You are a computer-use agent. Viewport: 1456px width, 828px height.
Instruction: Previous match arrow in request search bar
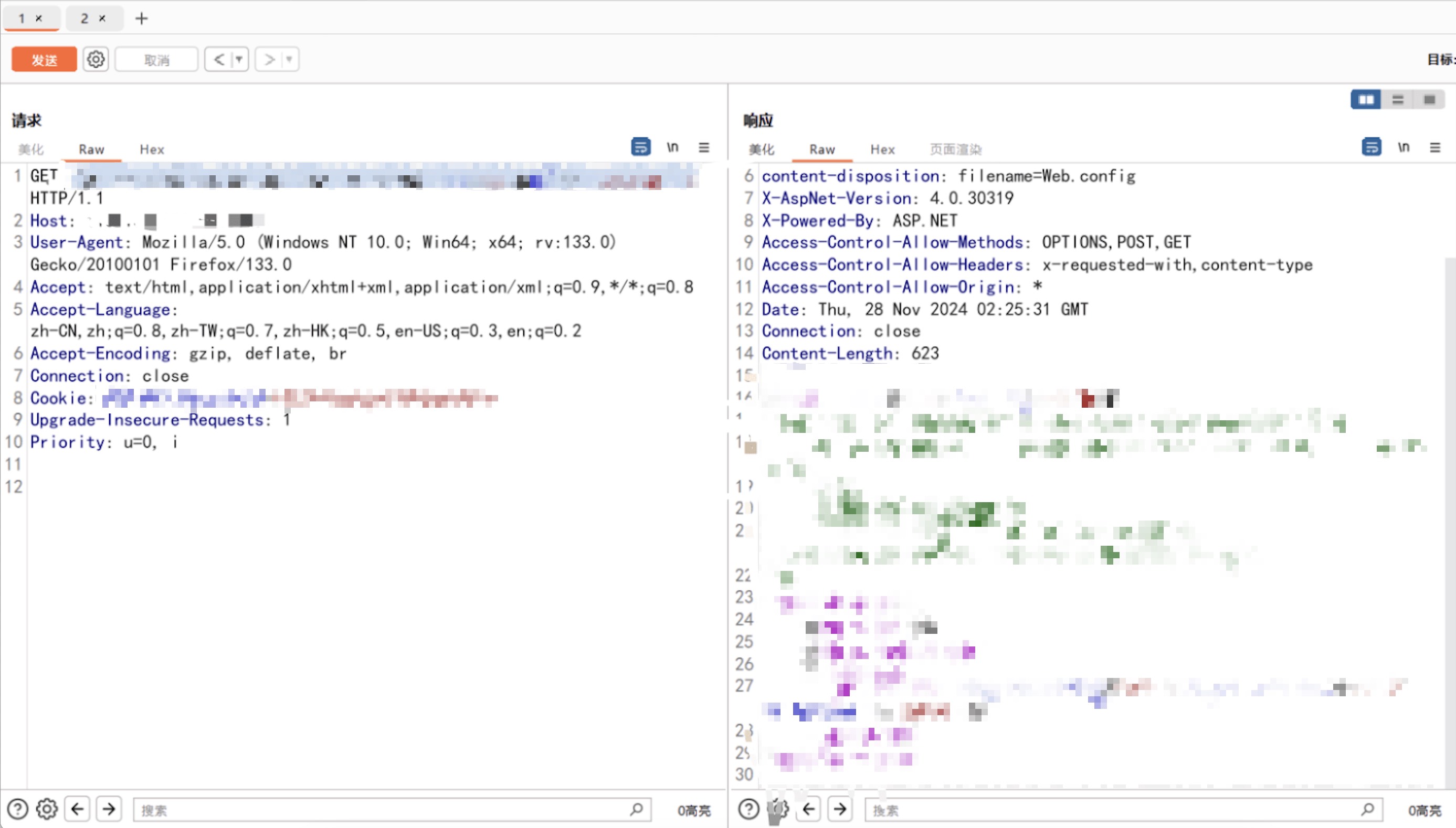coord(78,809)
